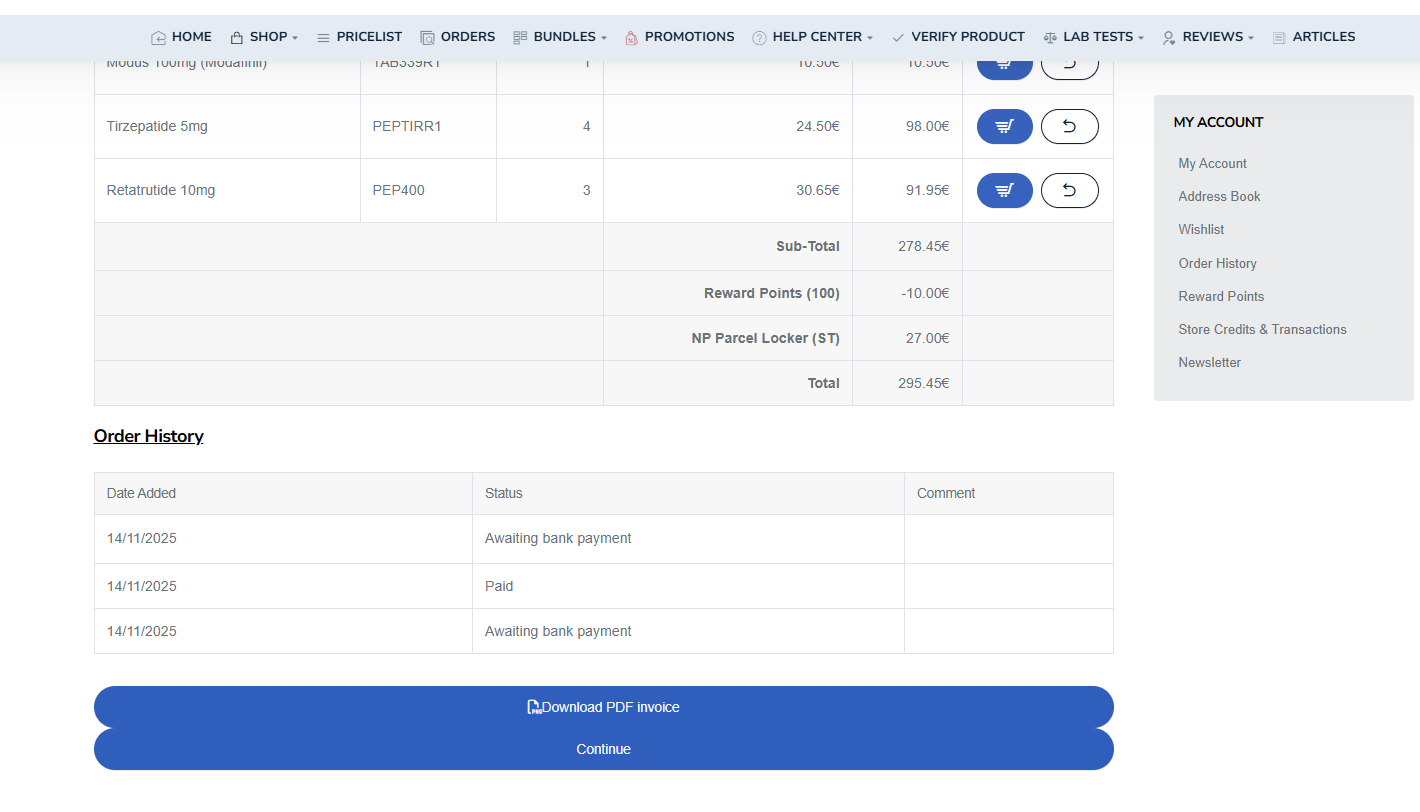Click the Verify Product checkmark icon
This screenshot has height=812, width=1420.
coord(898,38)
